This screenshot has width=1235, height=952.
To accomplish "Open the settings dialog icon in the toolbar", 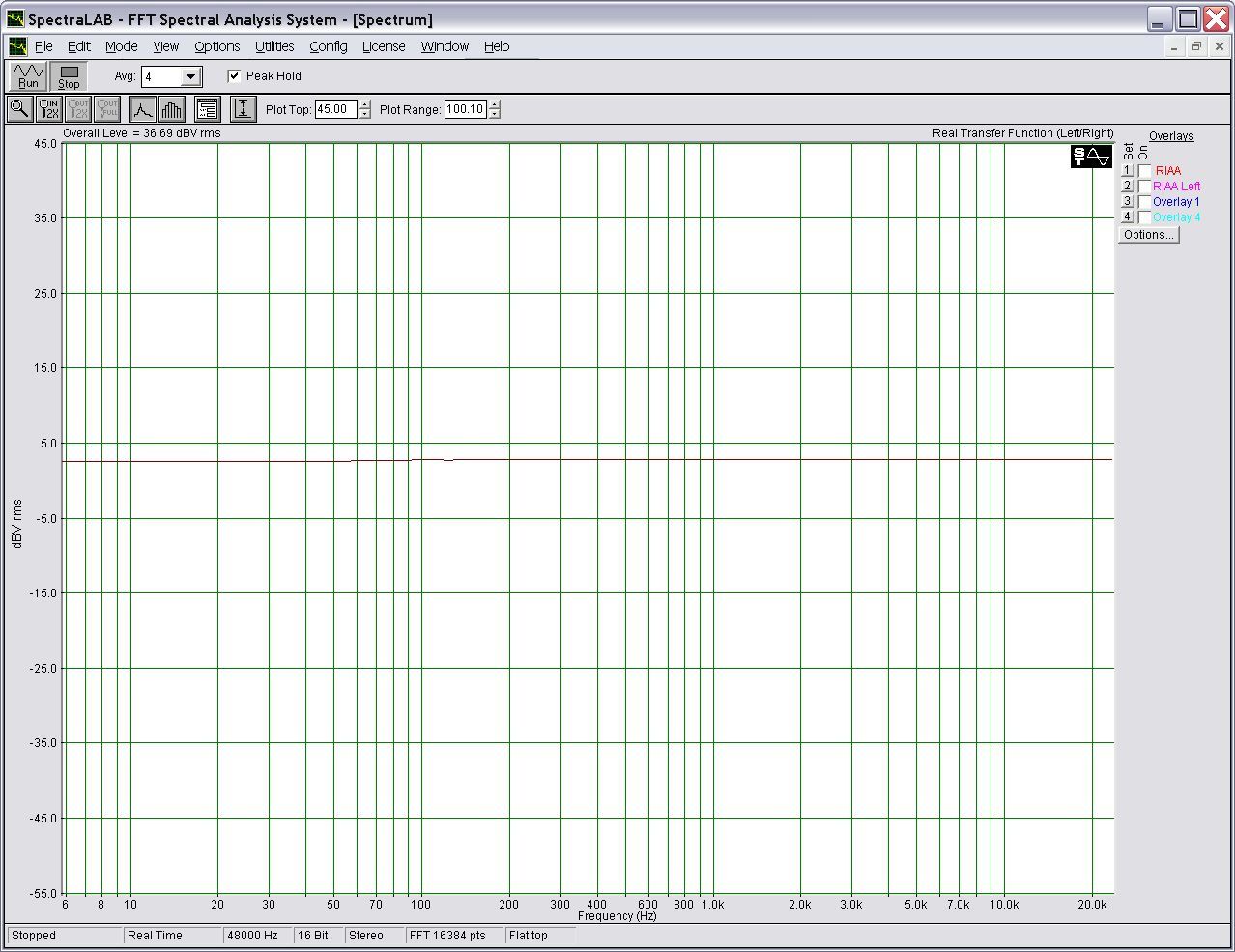I will click(x=208, y=109).
